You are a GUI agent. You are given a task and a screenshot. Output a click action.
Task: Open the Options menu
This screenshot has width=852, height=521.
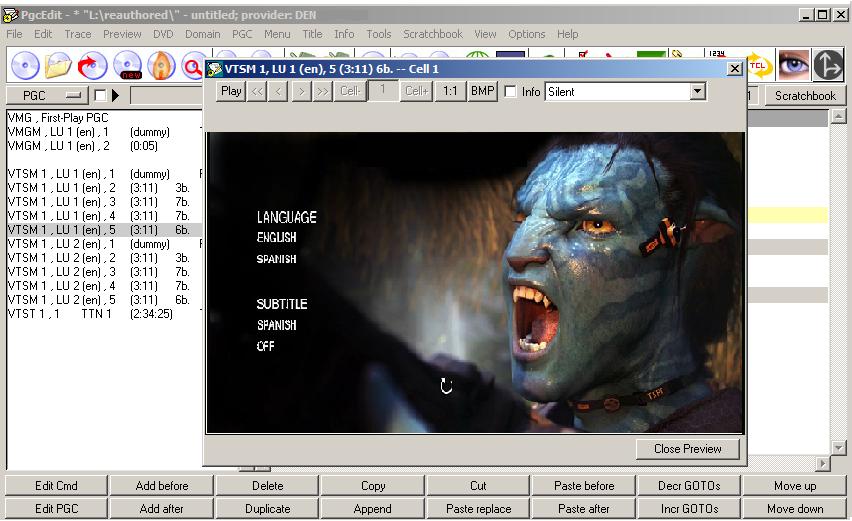[x=527, y=34]
